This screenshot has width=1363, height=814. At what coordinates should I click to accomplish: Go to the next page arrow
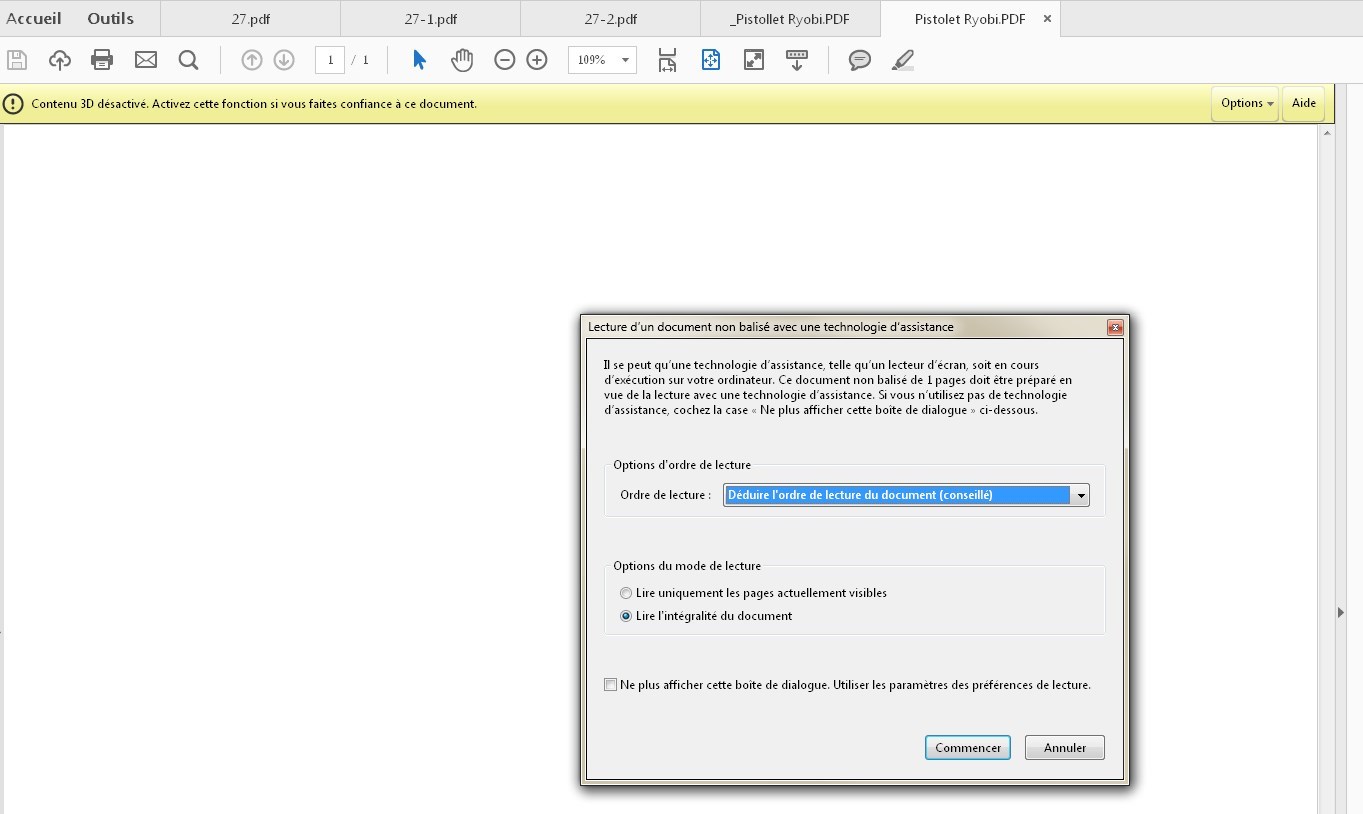pos(284,60)
